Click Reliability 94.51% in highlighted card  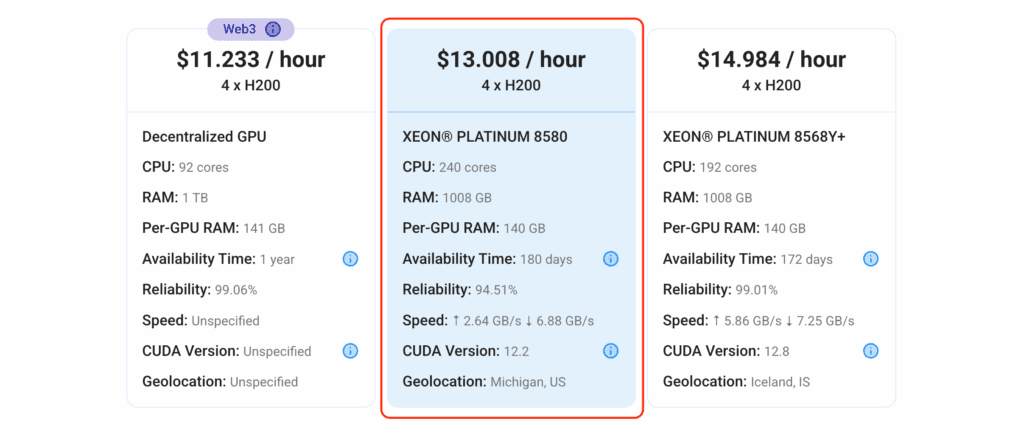(460, 290)
